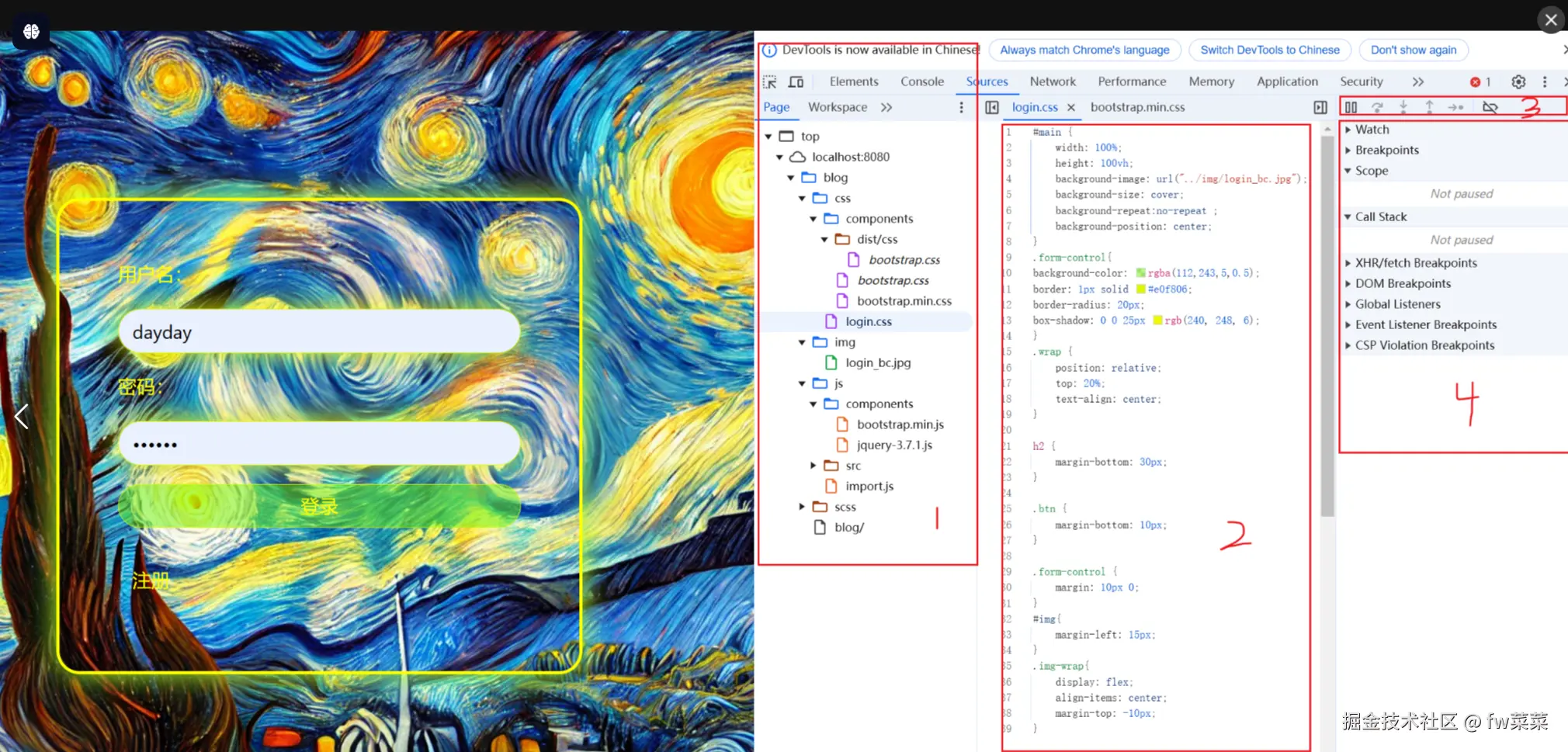This screenshot has width=1568, height=752.
Task: Show more DevTools tabs chevron
Action: click(1418, 81)
